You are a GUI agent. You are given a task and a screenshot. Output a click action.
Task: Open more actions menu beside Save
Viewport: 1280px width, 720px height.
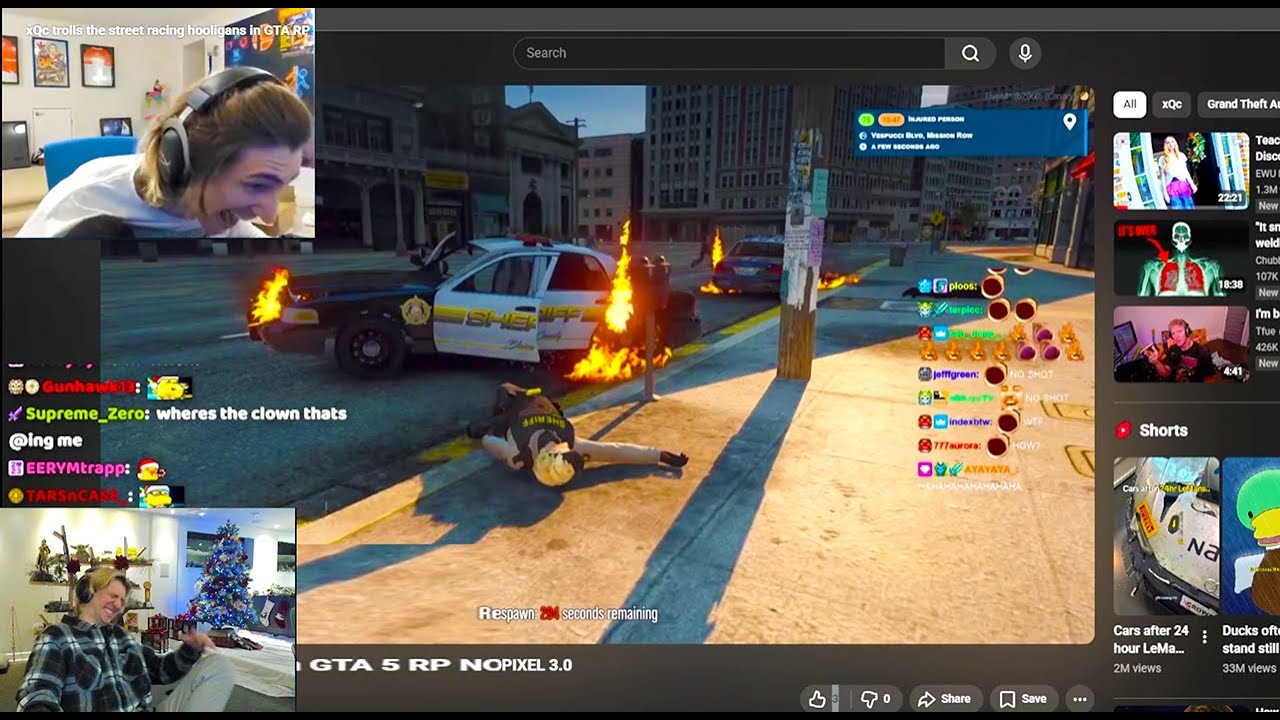(1079, 699)
